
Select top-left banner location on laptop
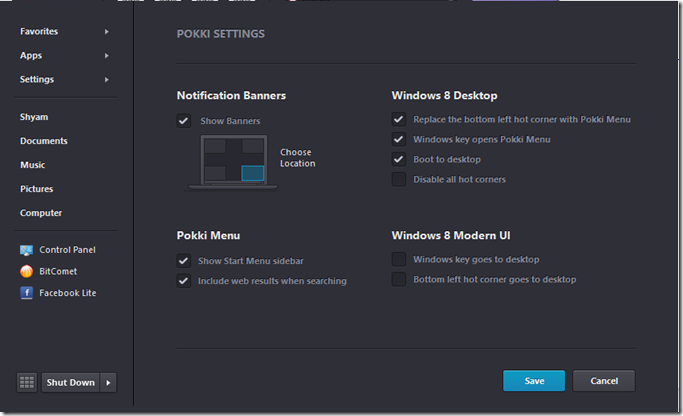click(x=215, y=146)
